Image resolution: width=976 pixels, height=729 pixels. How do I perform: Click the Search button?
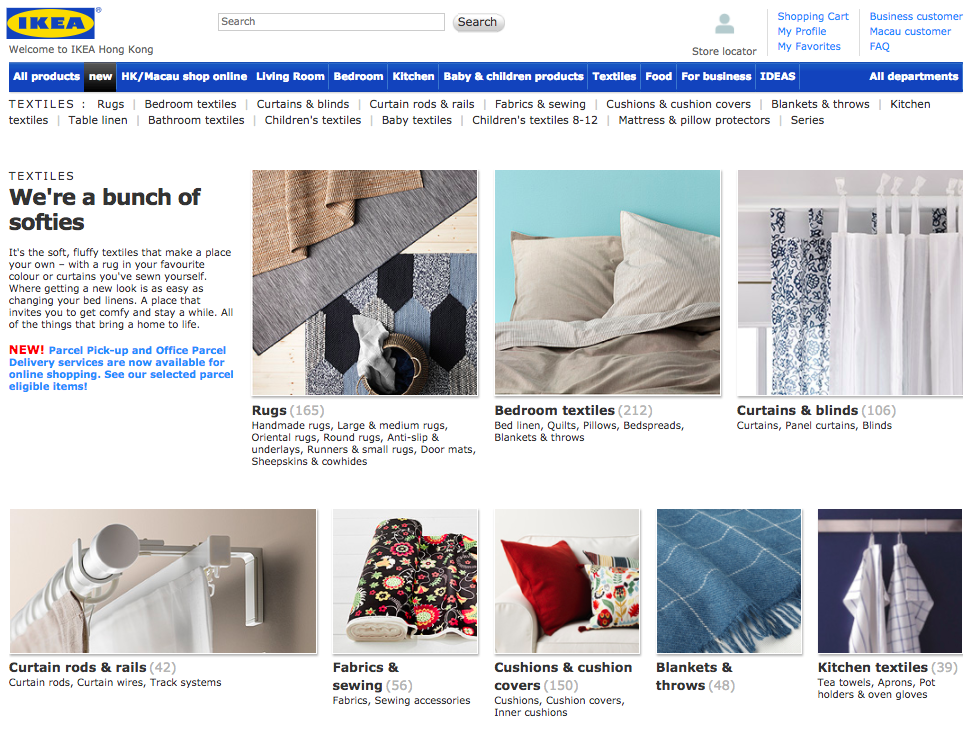pyautogui.click(x=477, y=21)
